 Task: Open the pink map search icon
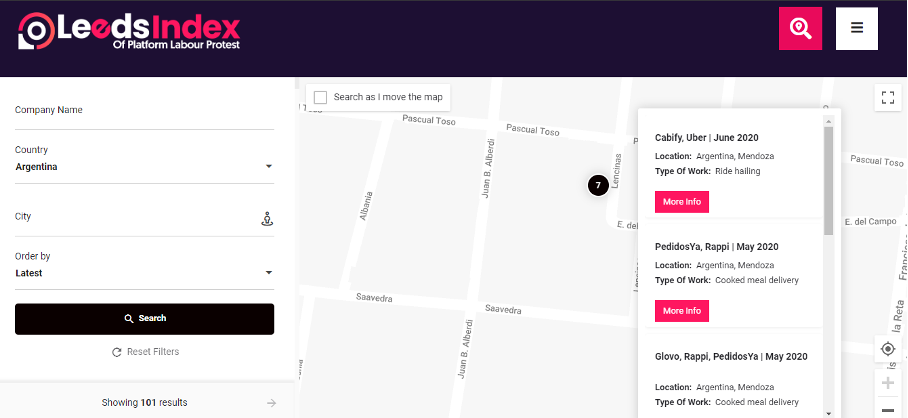pyautogui.click(x=800, y=28)
